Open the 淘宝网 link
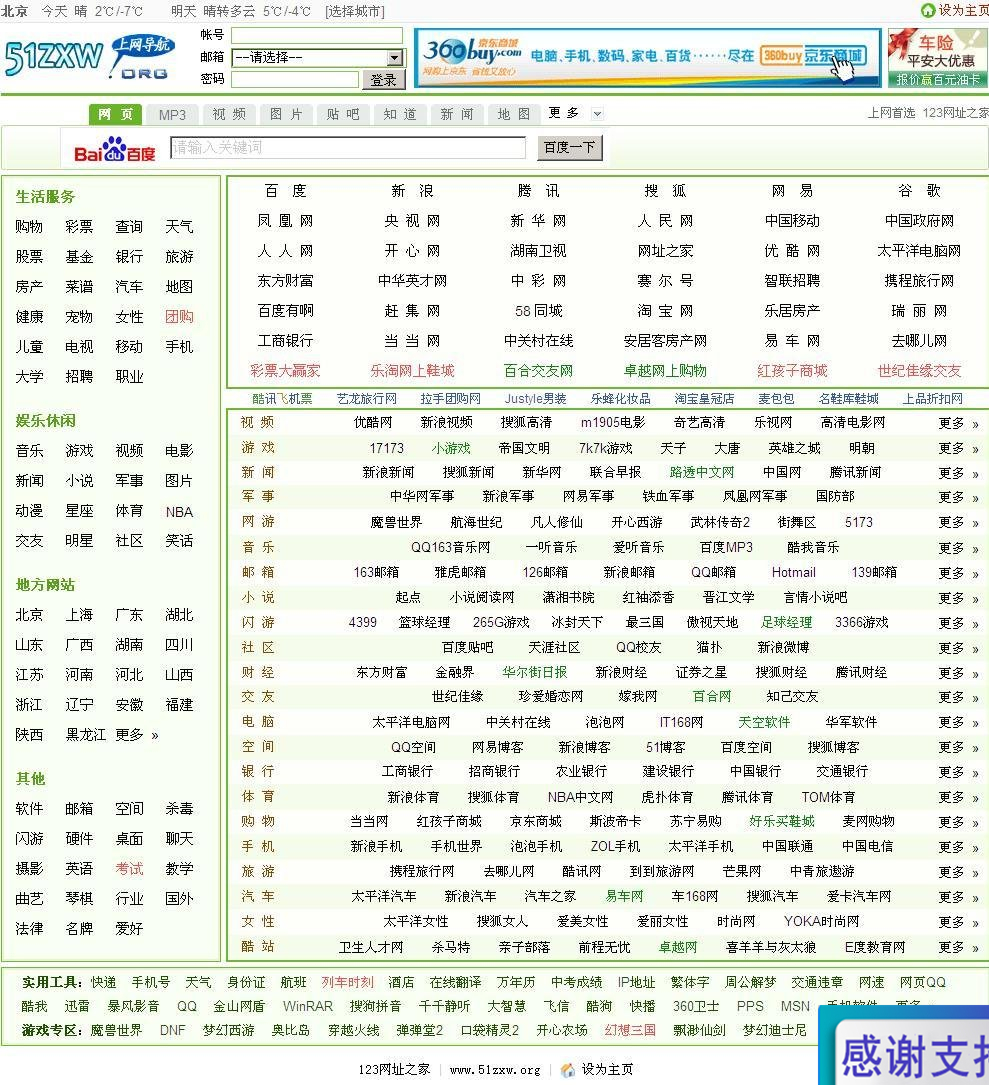Screen dimensions: 989x1085 [x=665, y=311]
